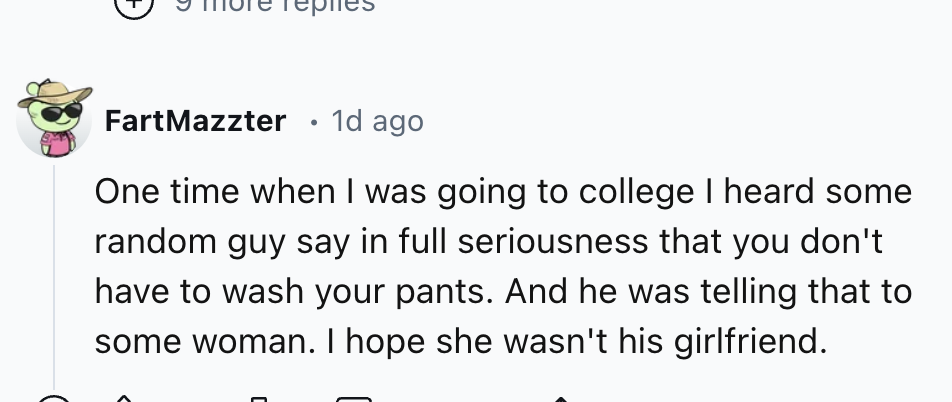Click the "1d ago" comment timestamp
Screen dimensions: 952x402
click(377, 122)
